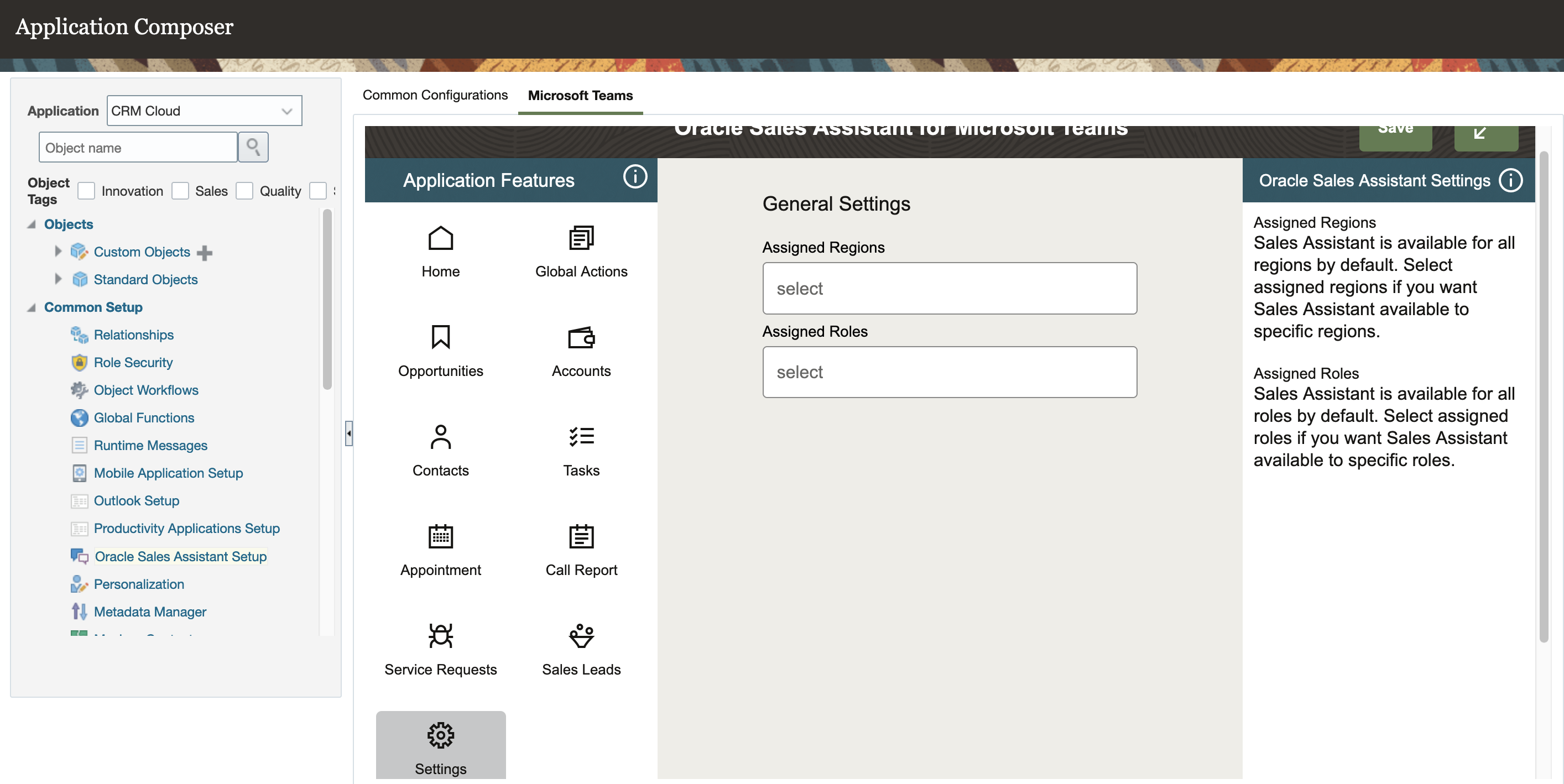Screen dimensions: 1564x784
Task: Open the Global Actions feature icon
Action: (581, 238)
